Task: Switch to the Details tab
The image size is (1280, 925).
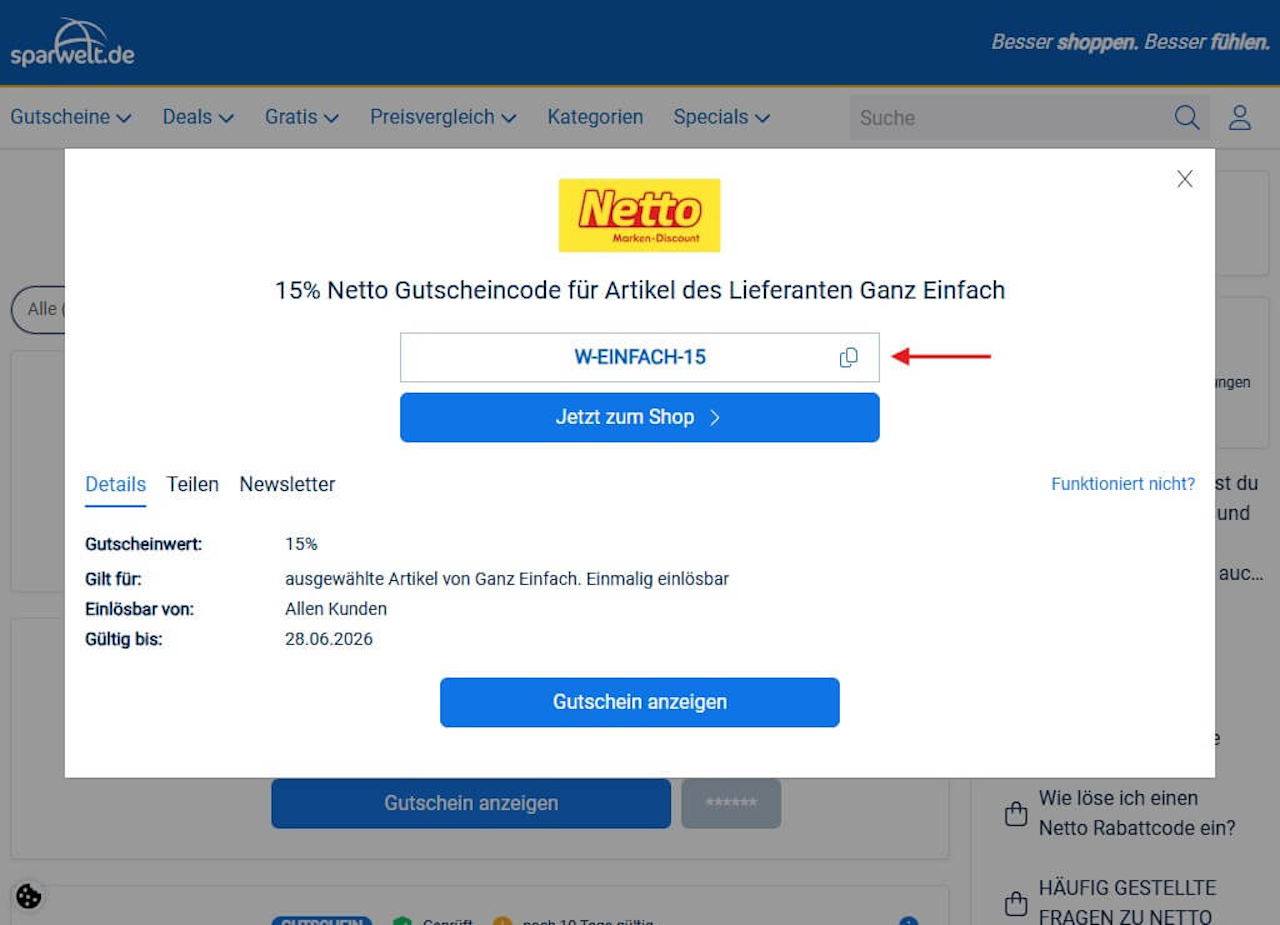Action: [115, 485]
